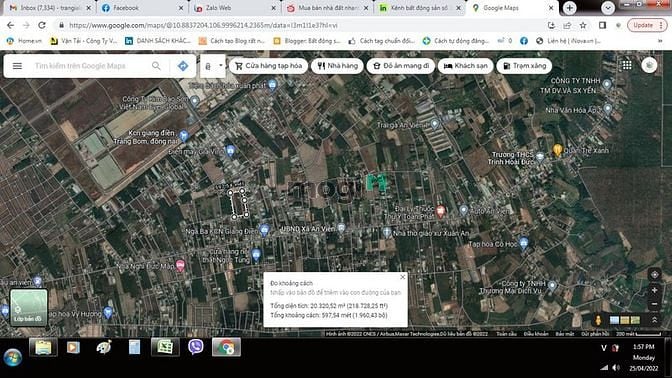672x378 pixels.
Task: Open File Explorer from the taskbar
Action: [x=43, y=348]
